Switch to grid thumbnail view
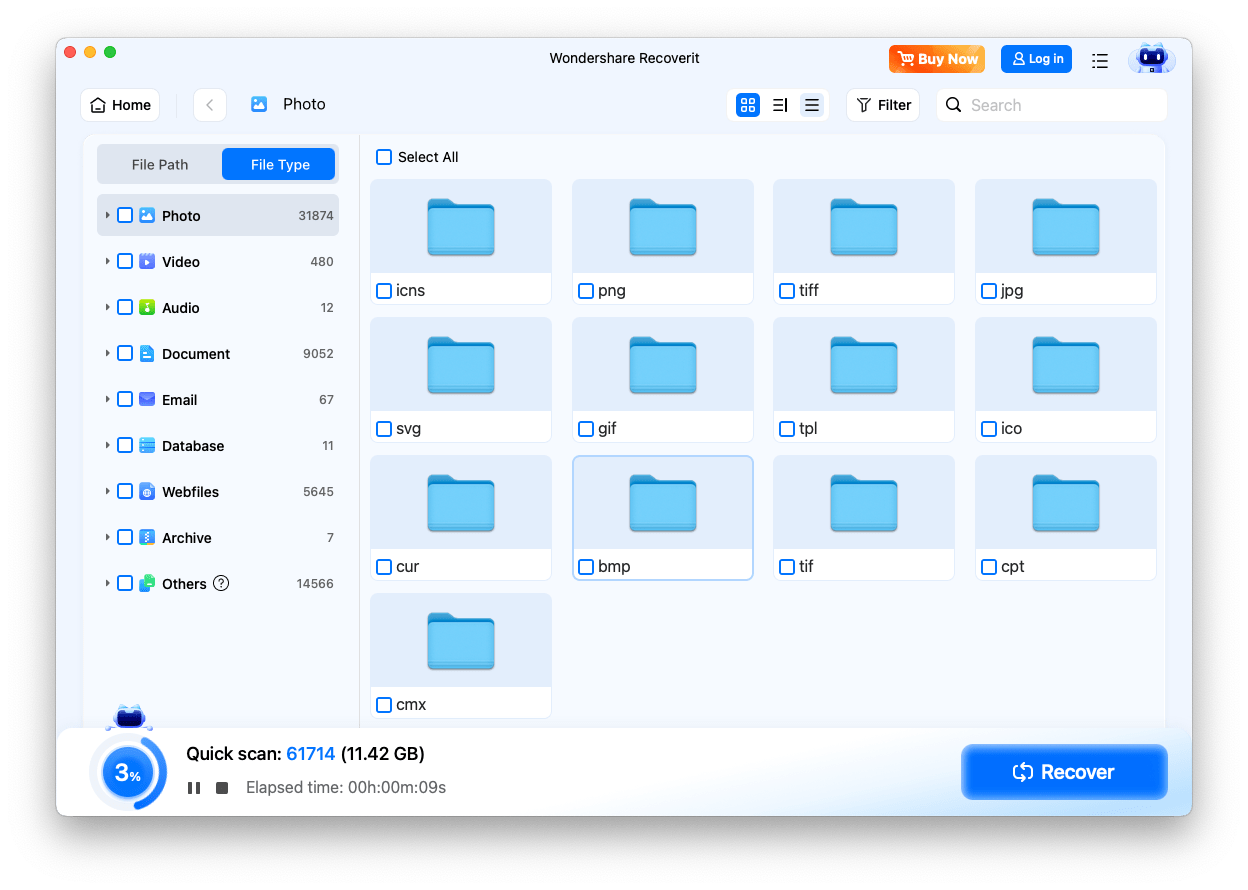Screen dimensions: 1248x890 748,105
